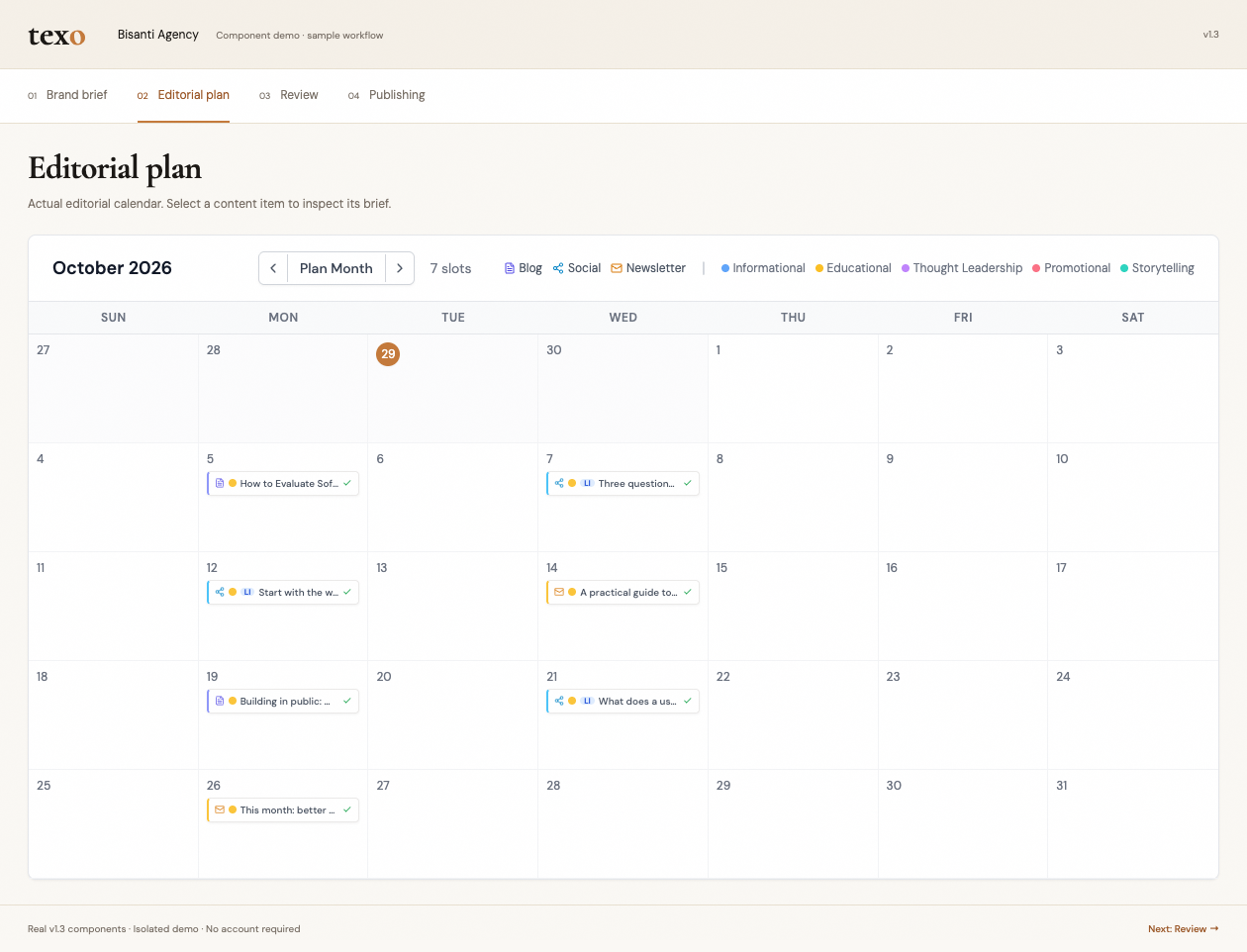Click LI badge on 'What does a us' item
Image resolution: width=1247 pixels, height=952 pixels.
point(587,701)
